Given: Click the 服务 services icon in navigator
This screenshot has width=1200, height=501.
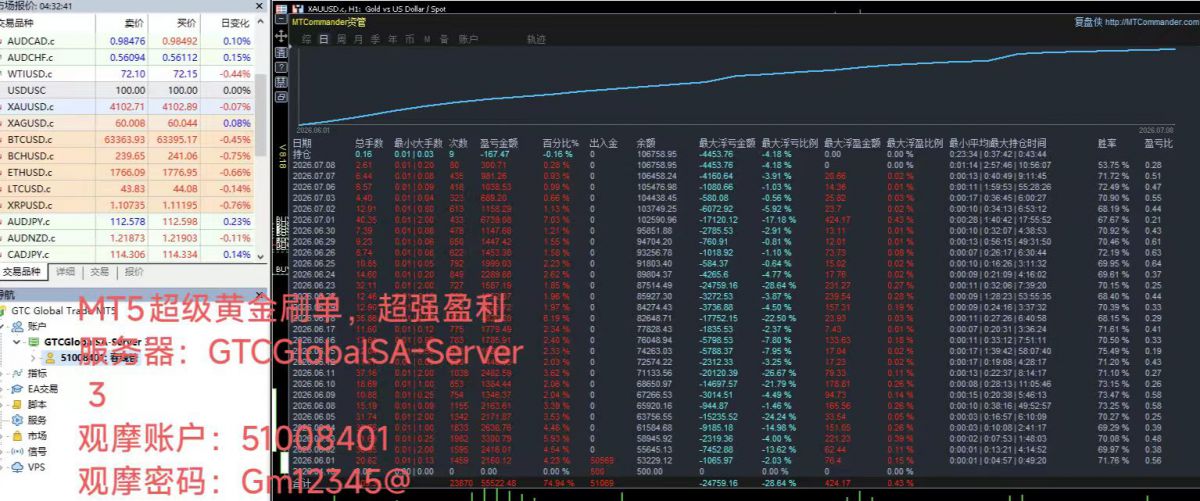Looking at the screenshot, I should [17, 420].
